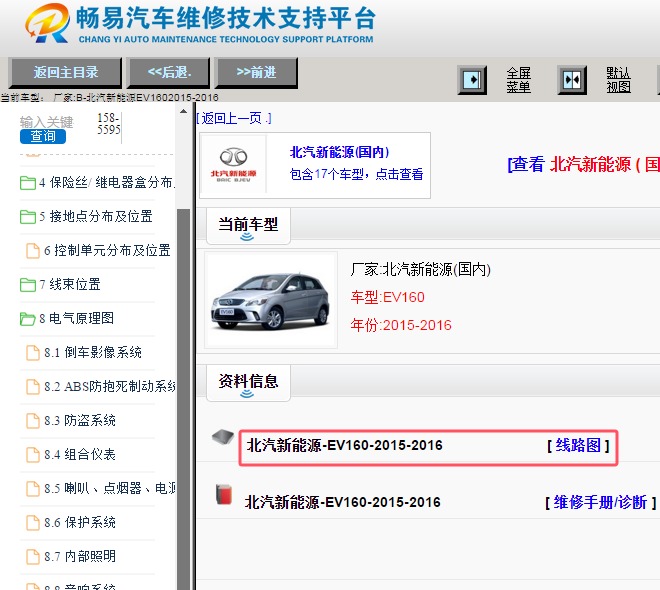Select the 默认视图 label
This screenshot has width=660, height=590.
click(618, 80)
